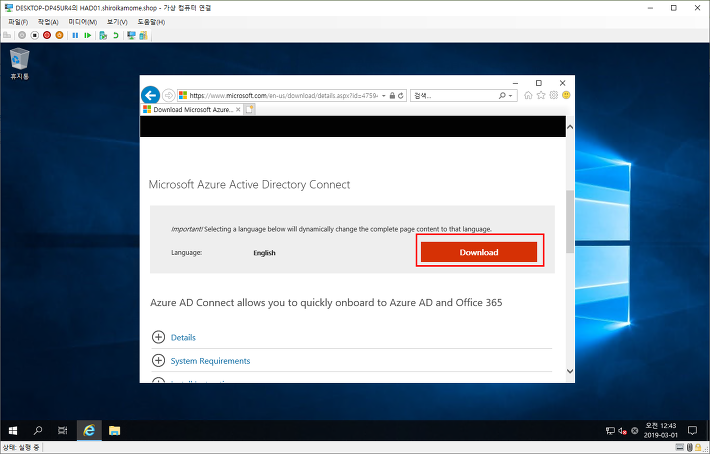The image size is (710, 454).
Task: Revert the VM using the green arrow icon
Action: 115,35
